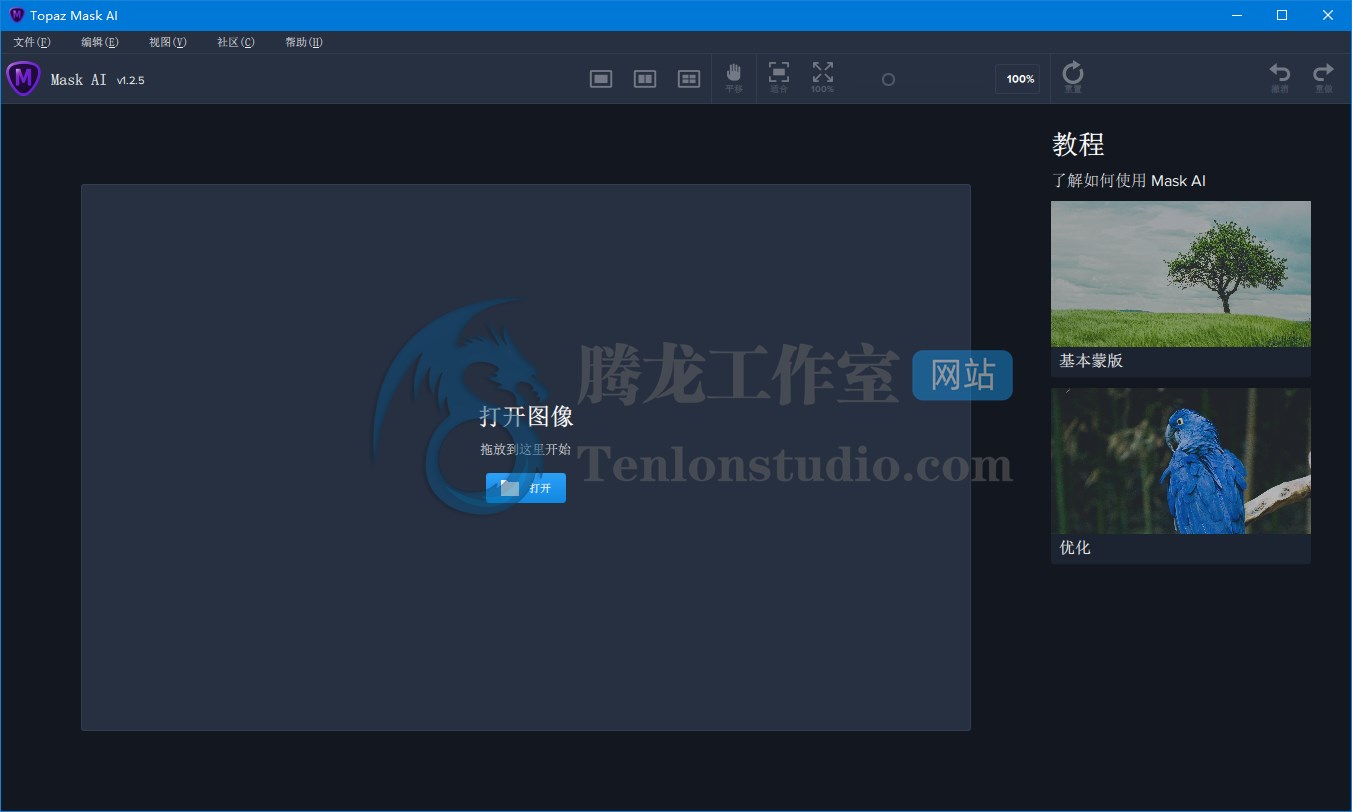Open the 社区 menu
Viewport: 1352px width, 812px height.
tap(235, 42)
